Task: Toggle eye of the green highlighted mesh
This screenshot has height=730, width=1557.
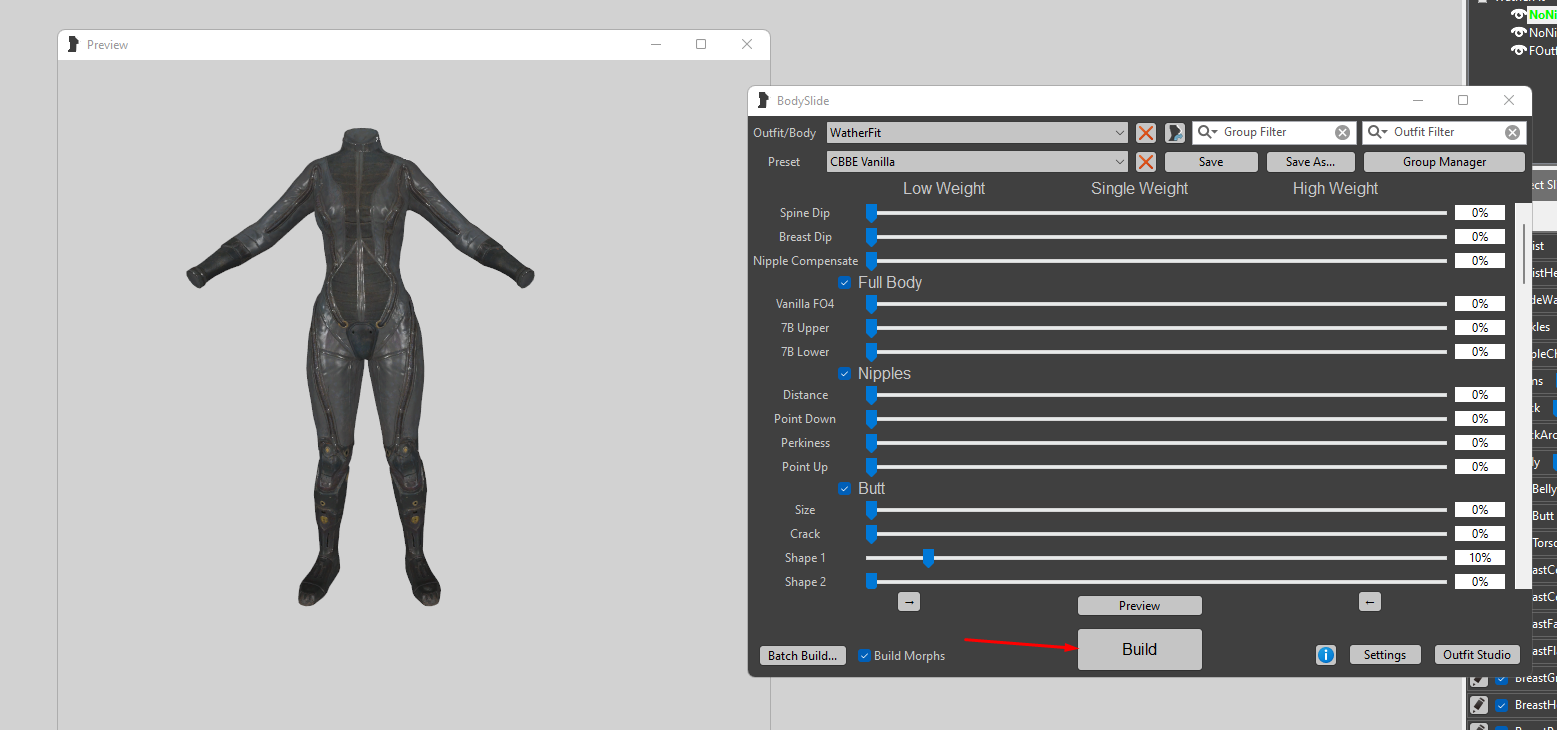Action: pyautogui.click(x=1518, y=15)
